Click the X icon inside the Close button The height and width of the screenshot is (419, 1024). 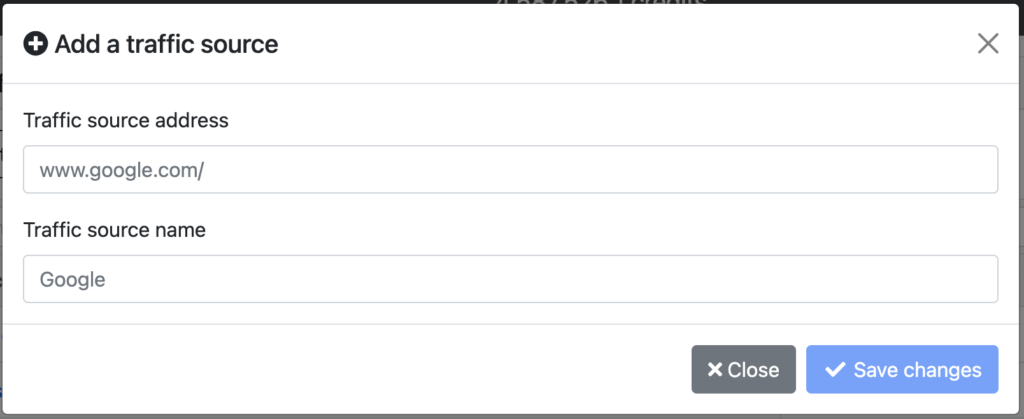point(715,370)
